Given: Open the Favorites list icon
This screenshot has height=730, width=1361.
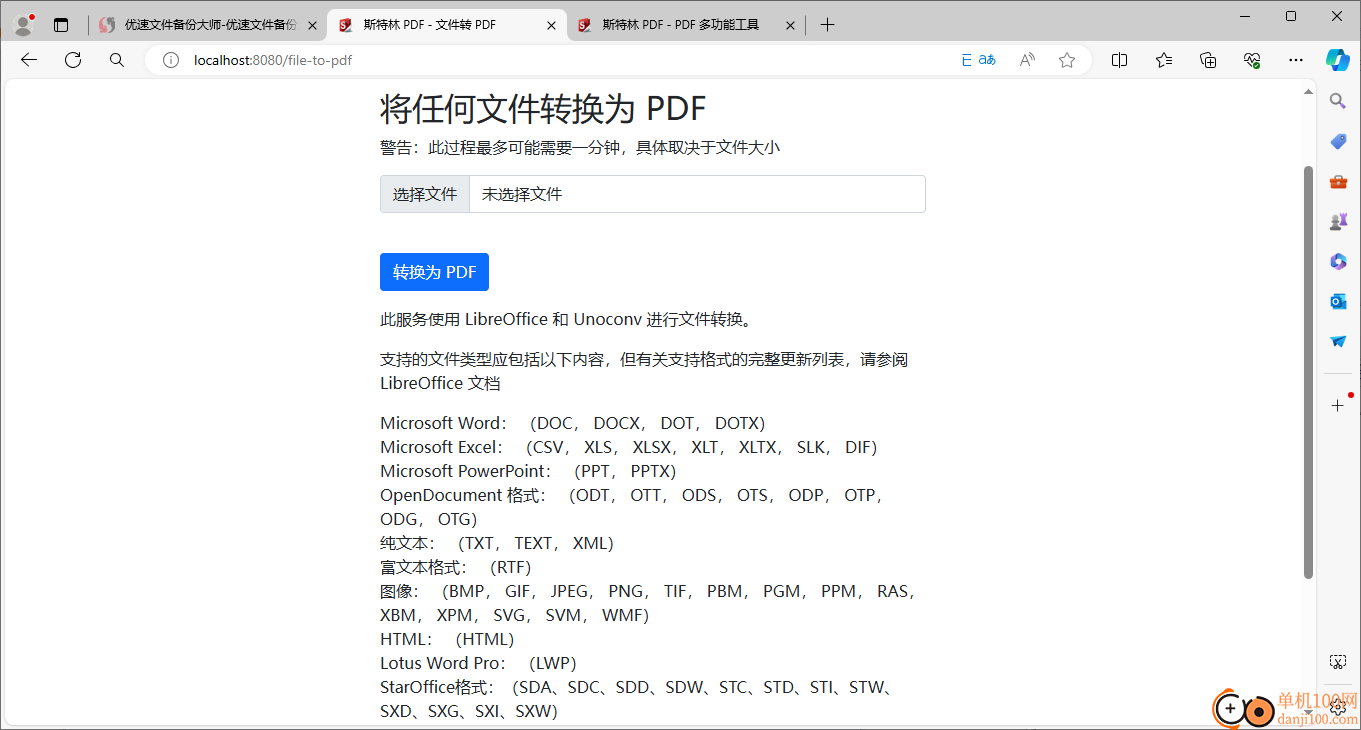Looking at the screenshot, I should coord(1164,60).
